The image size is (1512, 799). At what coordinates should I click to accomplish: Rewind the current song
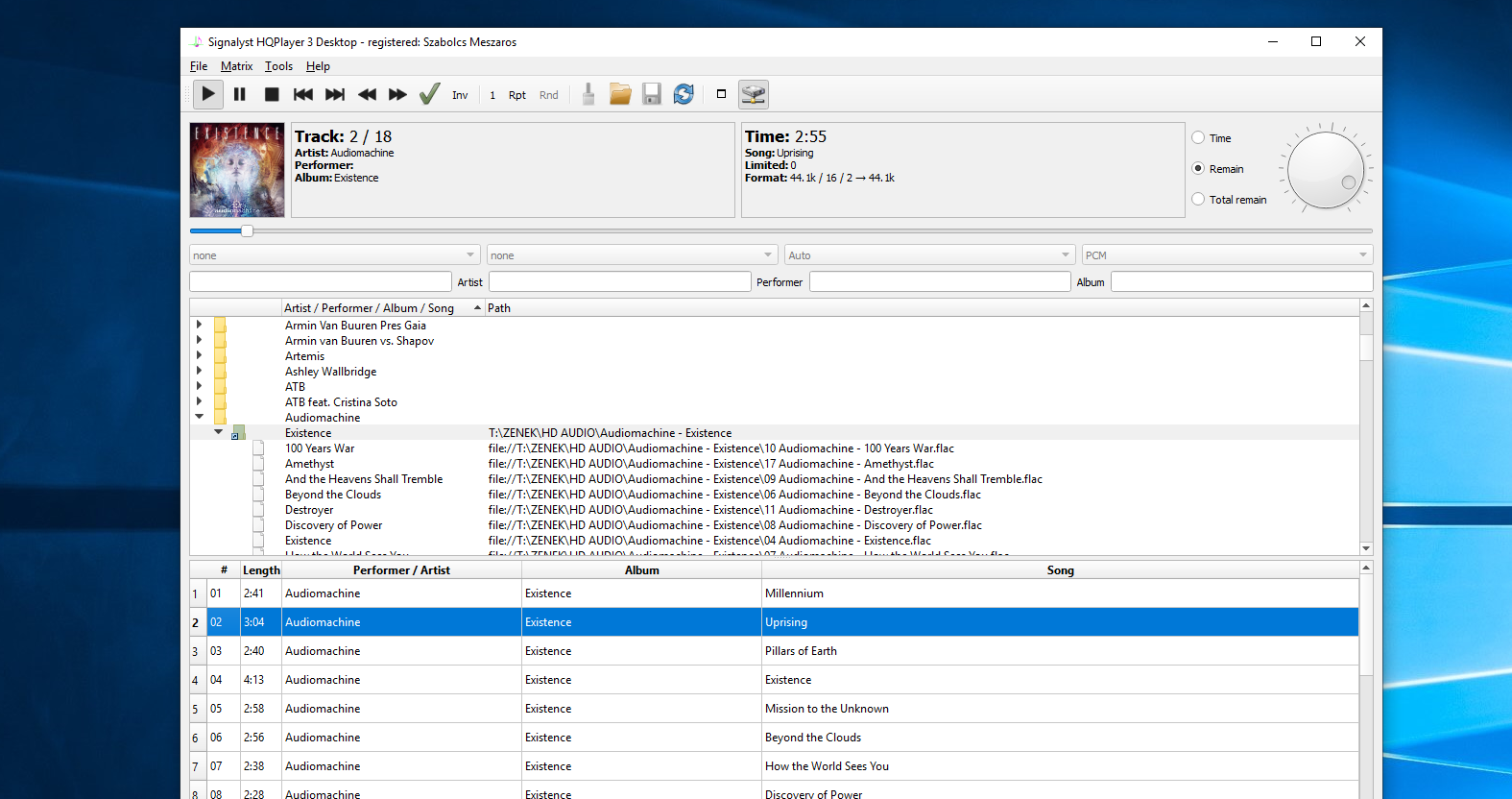point(367,94)
